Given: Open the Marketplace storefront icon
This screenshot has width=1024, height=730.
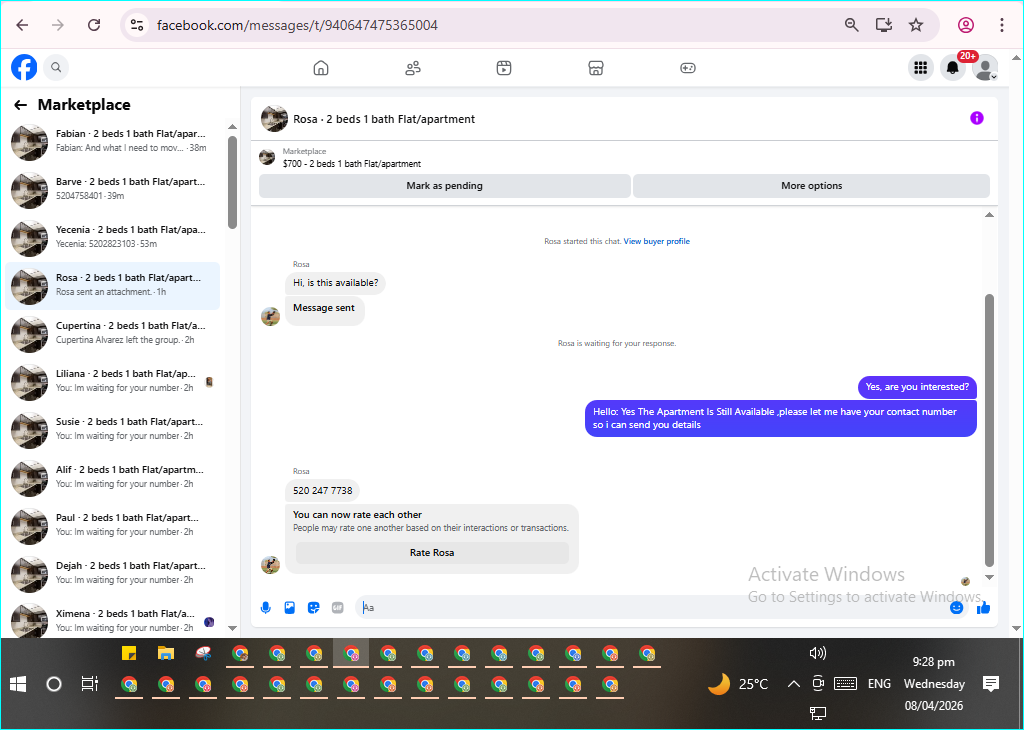Looking at the screenshot, I should [x=596, y=68].
